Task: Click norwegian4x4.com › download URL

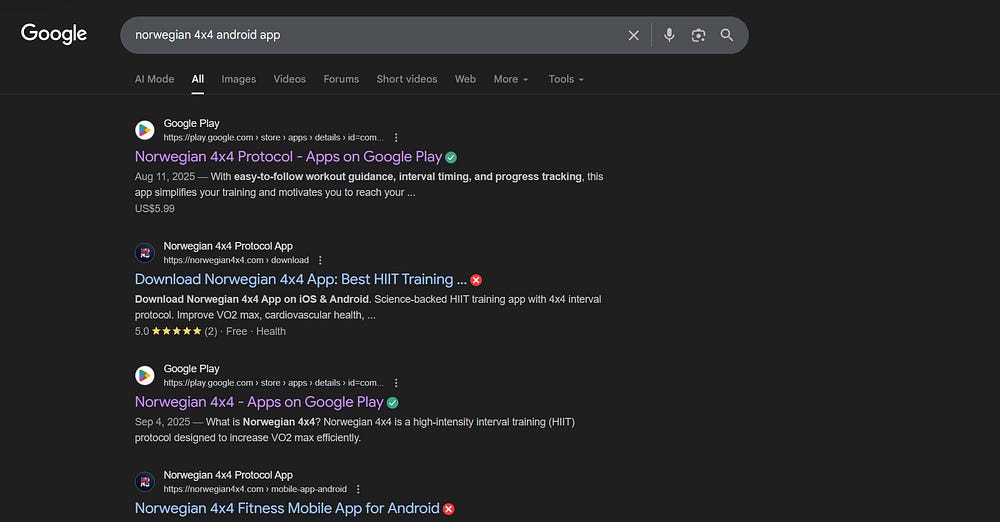Action: (x=236, y=260)
